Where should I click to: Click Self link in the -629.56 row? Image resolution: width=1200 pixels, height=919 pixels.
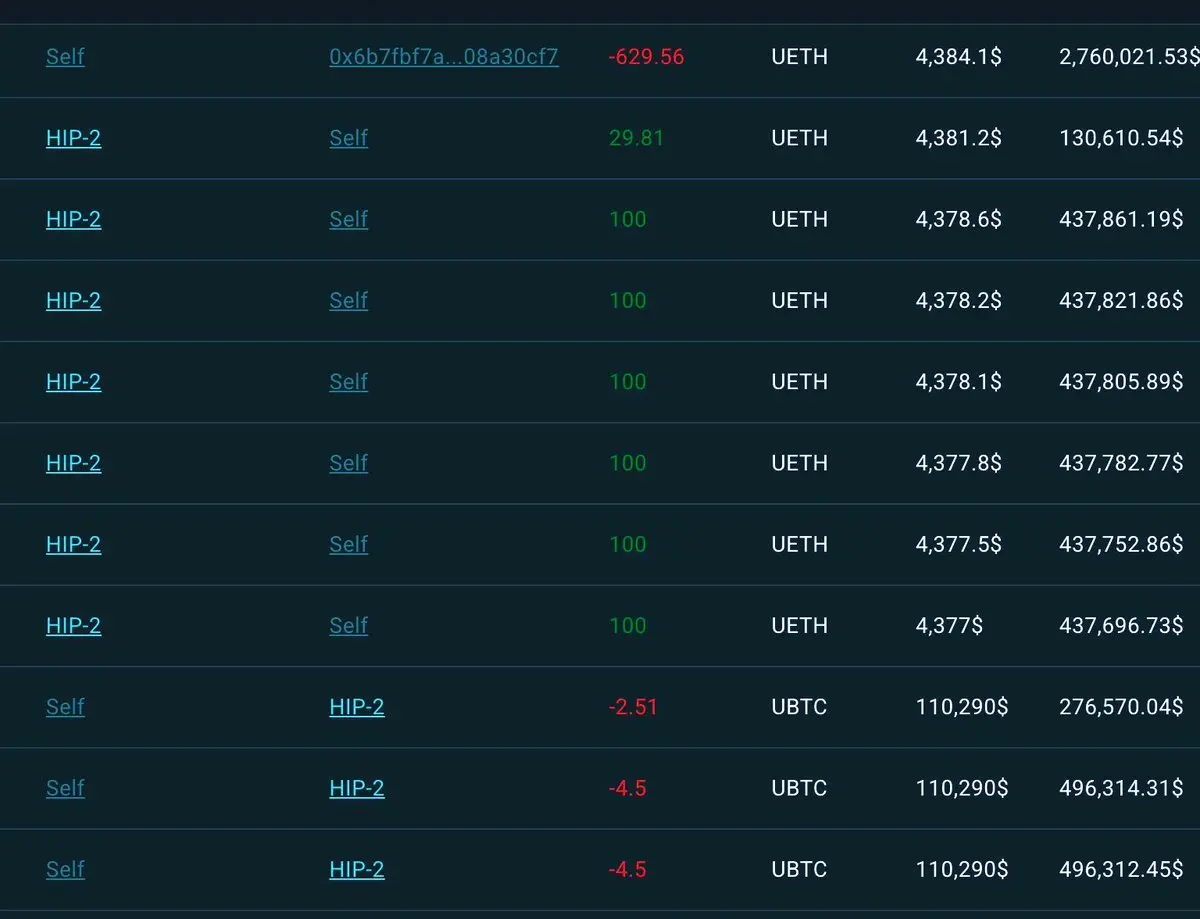(65, 57)
